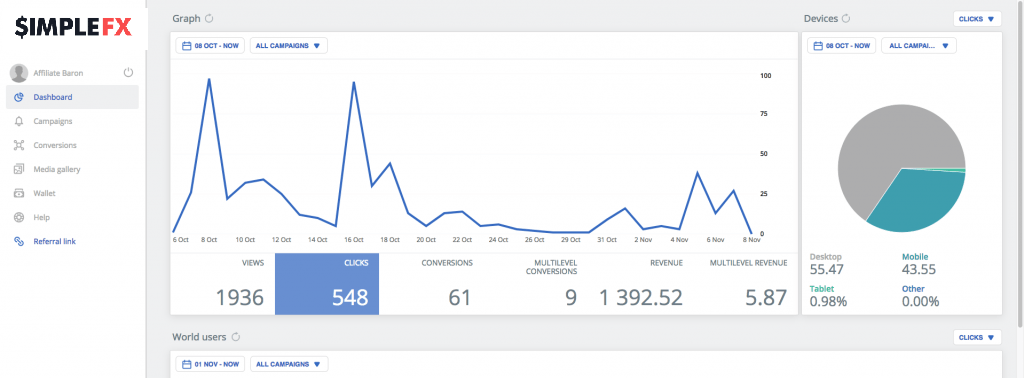
Task: Click the power logout icon
Action: pos(128,72)
